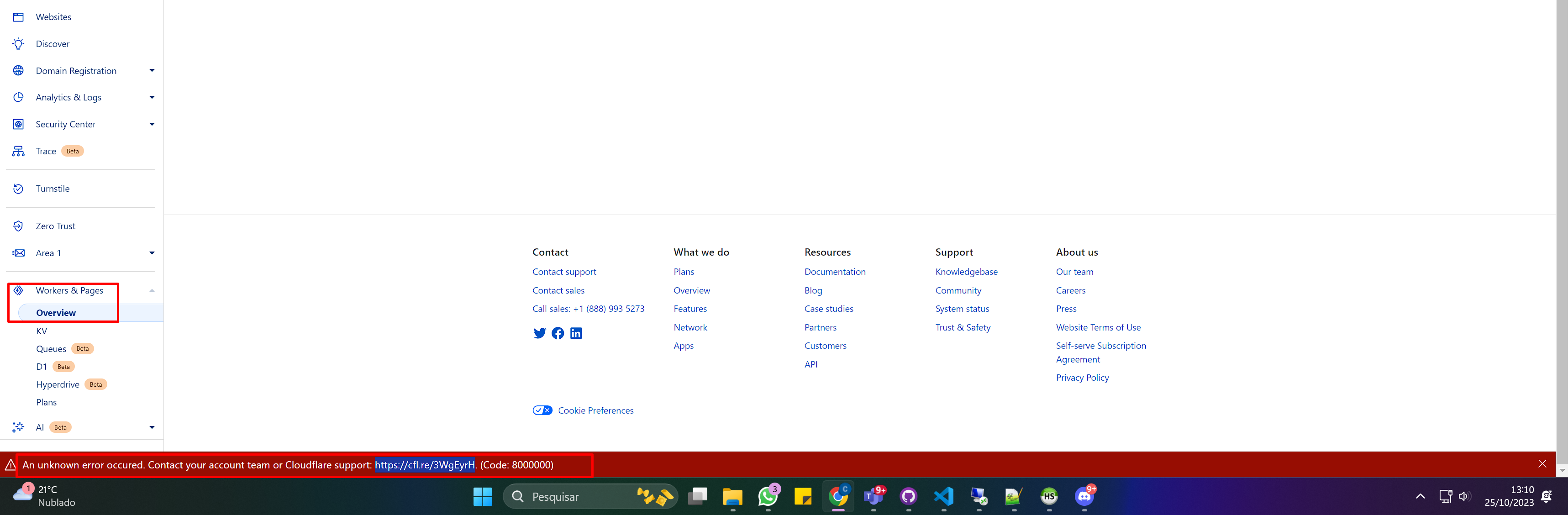Click the Twitter icon in the footer
Viewport: 1568px width, 515px height.
(539, 333)
